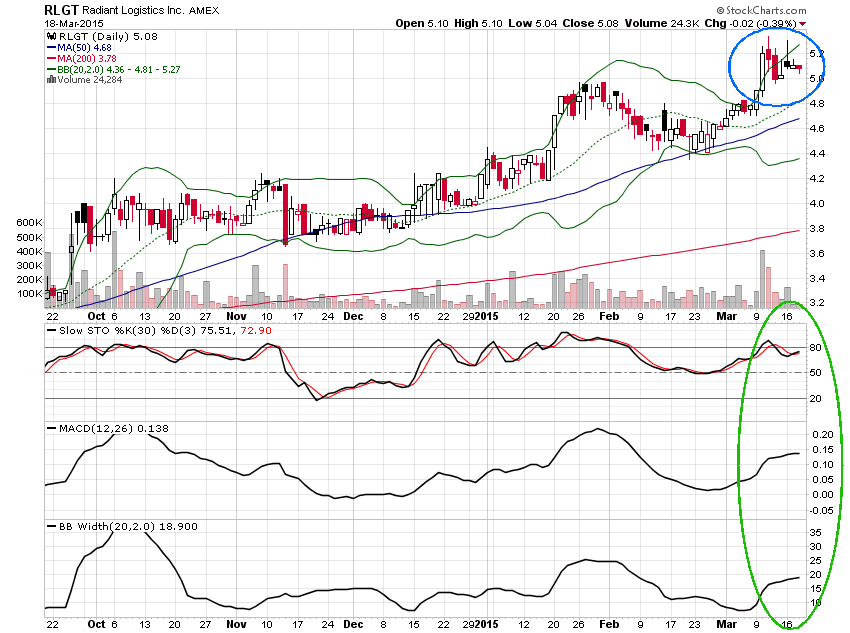Click the 3.2 price axis label

816,303
